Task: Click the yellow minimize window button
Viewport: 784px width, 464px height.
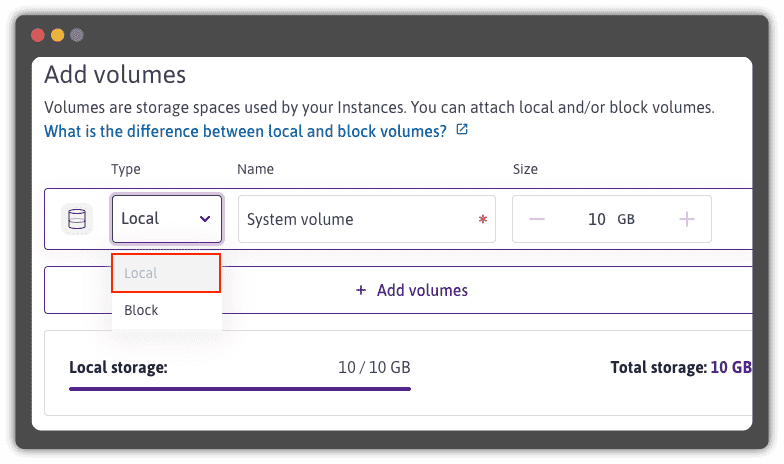Action: pyautogui.click(x=57, y=35)
